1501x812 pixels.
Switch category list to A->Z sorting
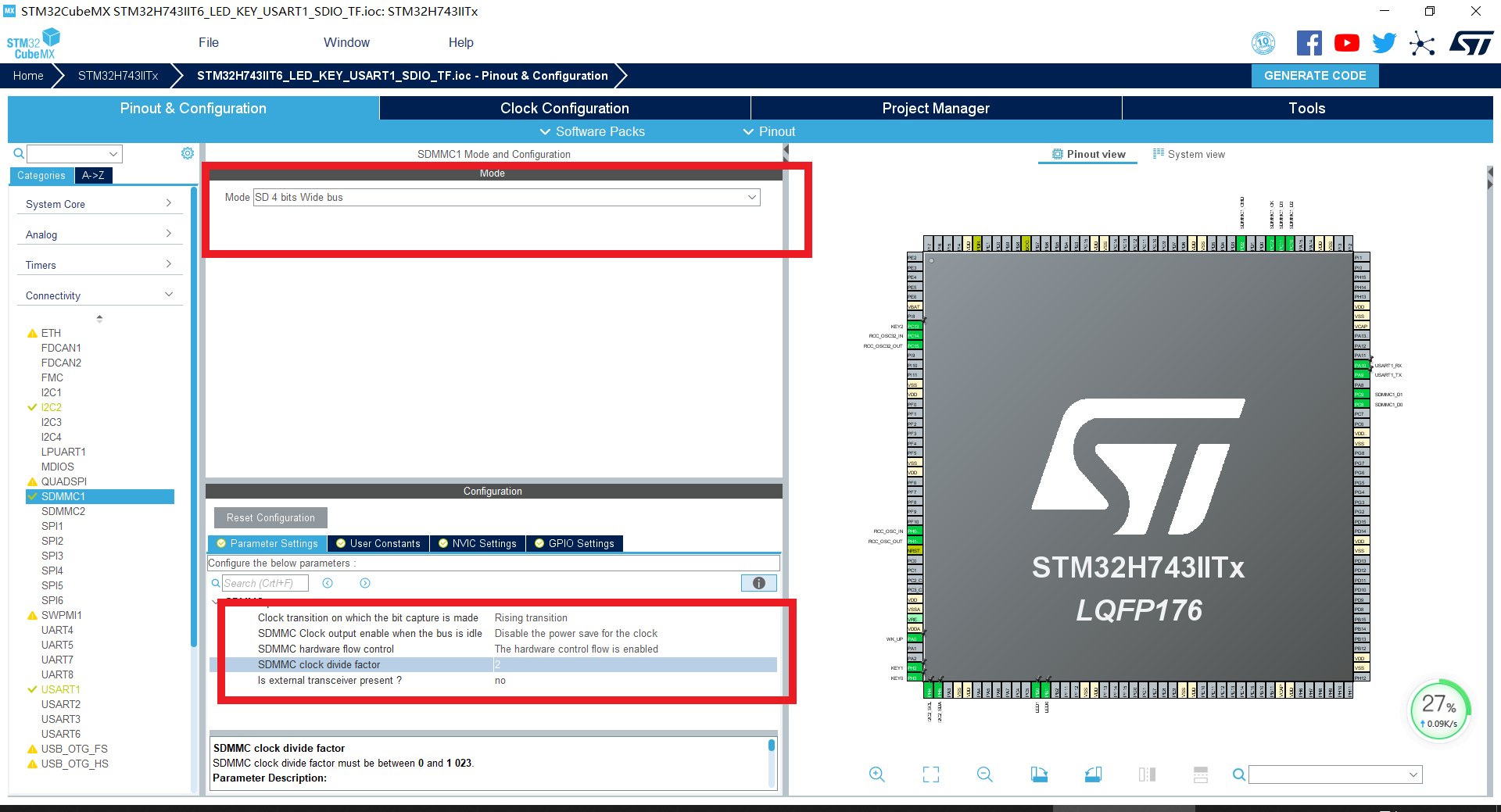pos(93,175)
